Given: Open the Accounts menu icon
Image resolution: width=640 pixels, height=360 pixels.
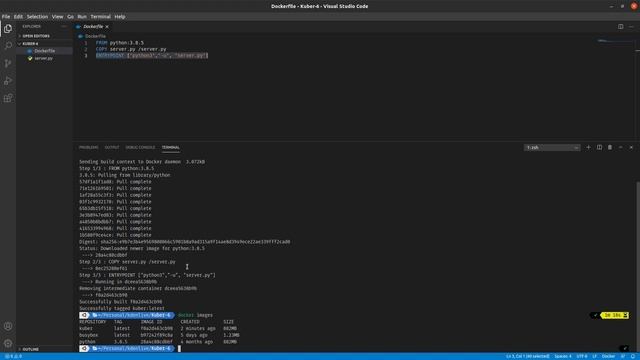Looking at the screenshot, I should click(8, 326).
